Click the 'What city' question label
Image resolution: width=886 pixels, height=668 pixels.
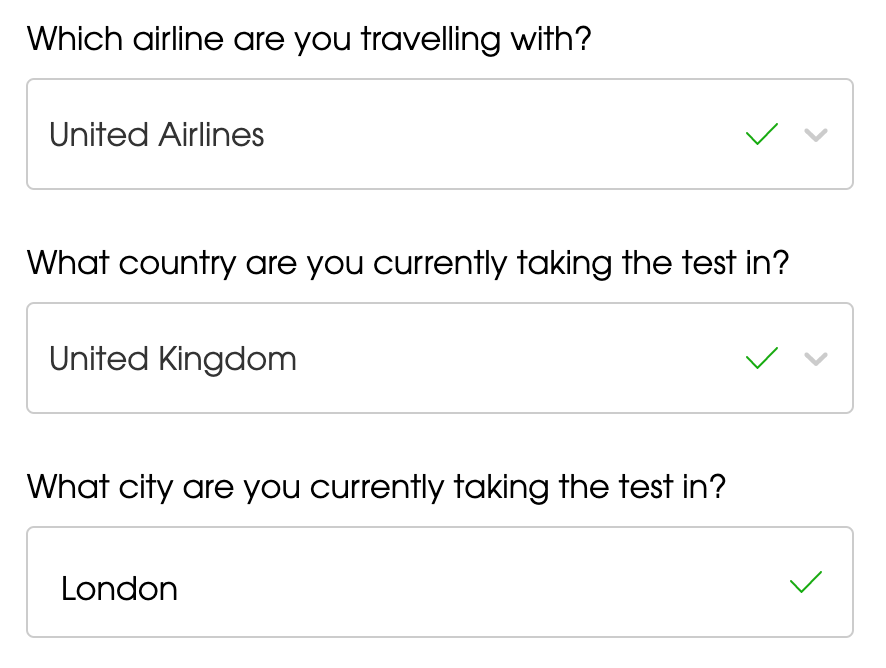pos(376,488)
